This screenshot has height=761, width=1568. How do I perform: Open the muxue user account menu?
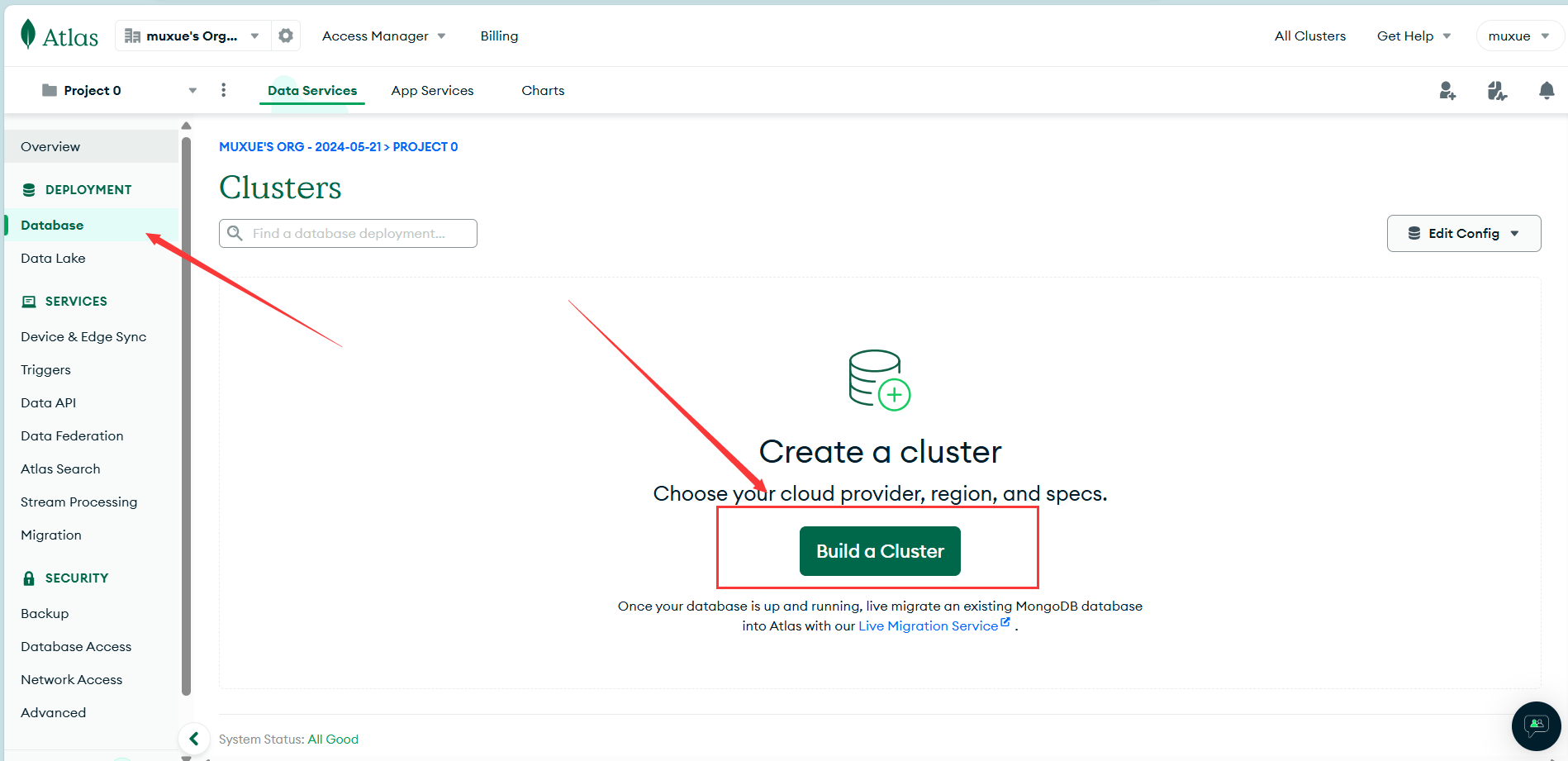coord(1518,36)
